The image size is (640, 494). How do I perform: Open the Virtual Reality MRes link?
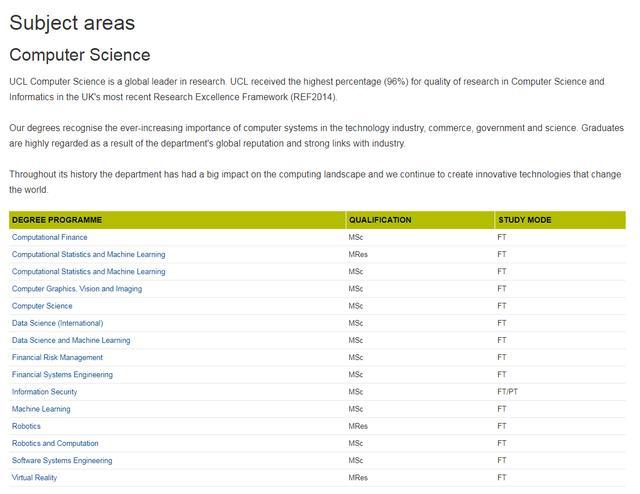click(34, 477)
